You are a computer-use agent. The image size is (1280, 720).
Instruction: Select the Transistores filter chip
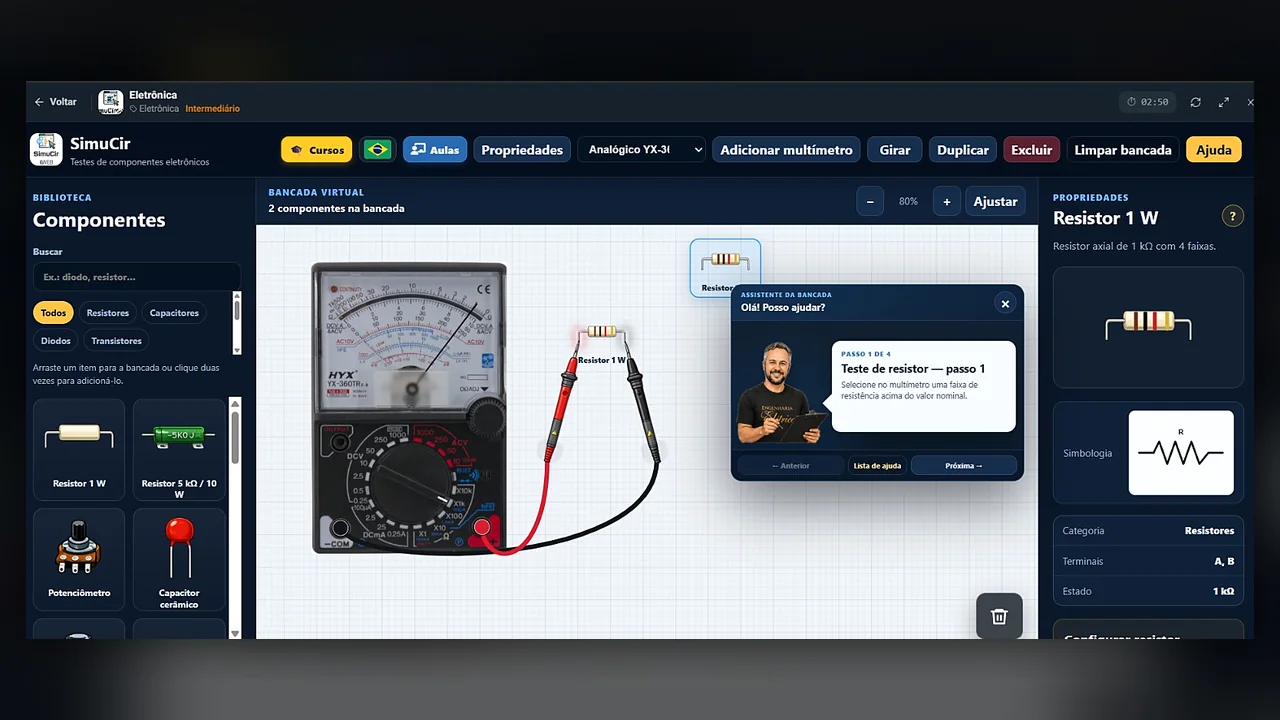pyautogui.click(x=116, y=341)
